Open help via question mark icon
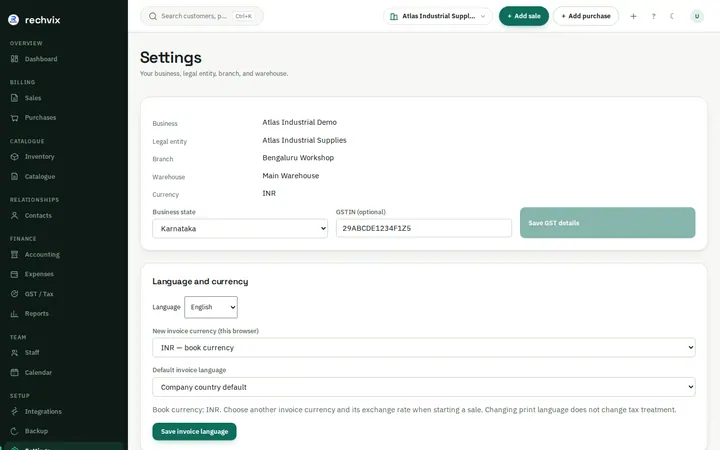720x450 pixels. (x=653, y=16)
